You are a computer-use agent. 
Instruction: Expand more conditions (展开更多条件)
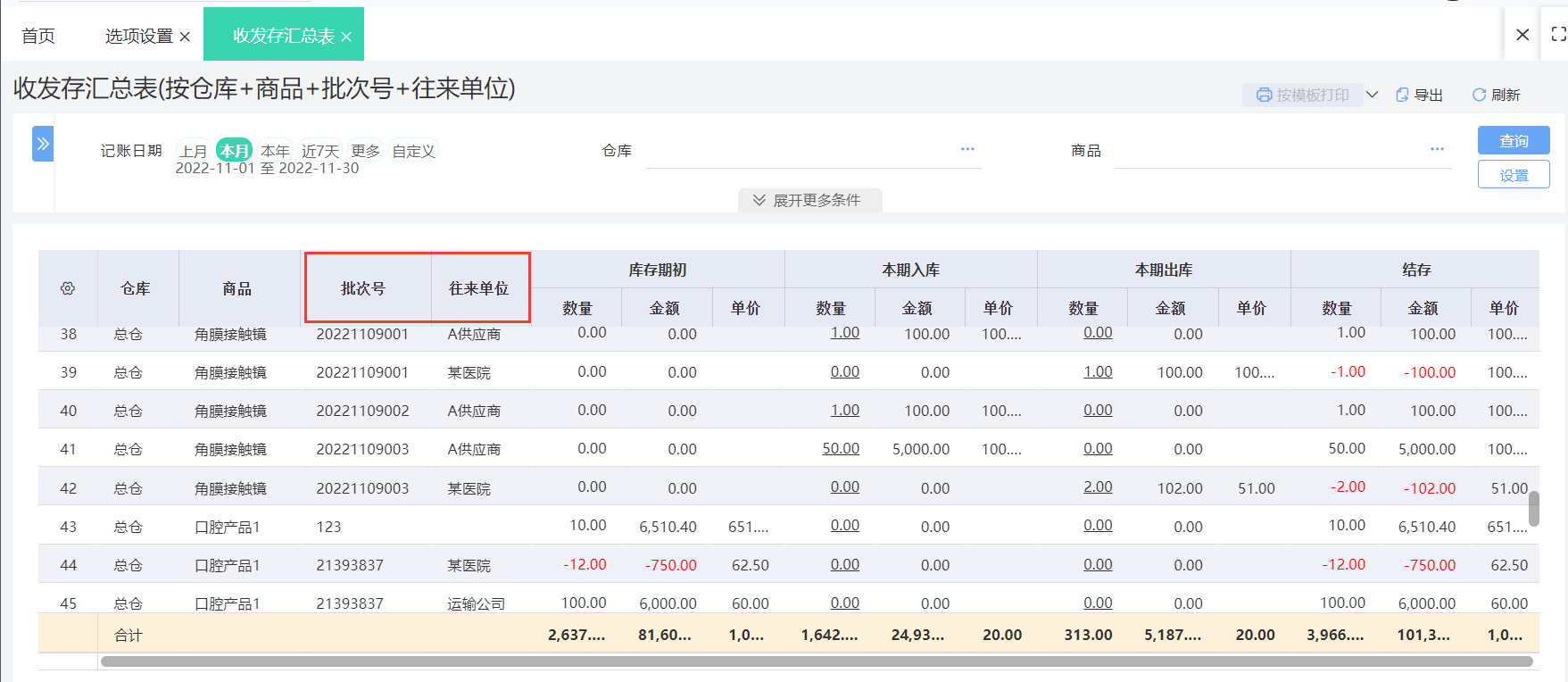coord(809,200)
